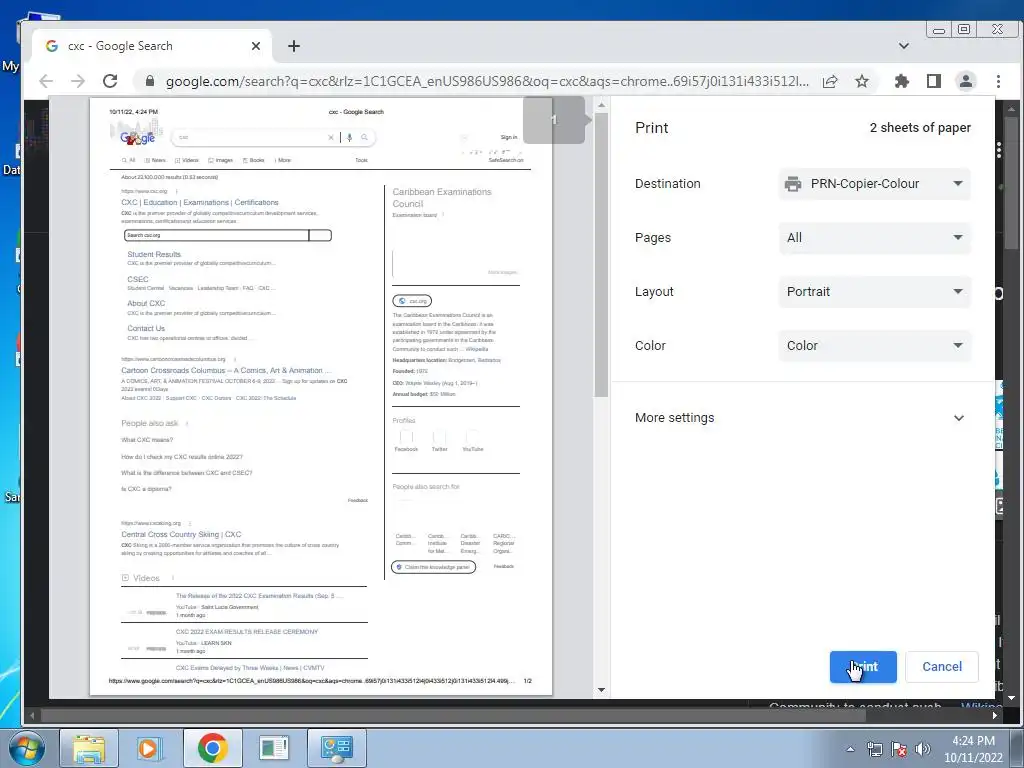Open the Action Center flag icon
This screenshot has width=1024, height=768.
click(x=899, y=749)
